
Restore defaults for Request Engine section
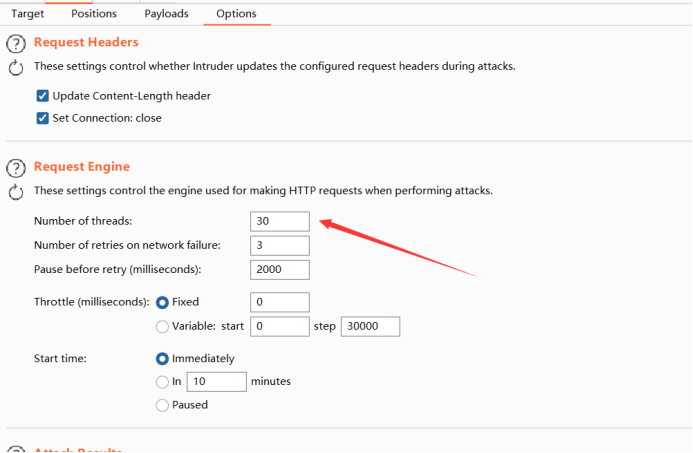point(16,192)
